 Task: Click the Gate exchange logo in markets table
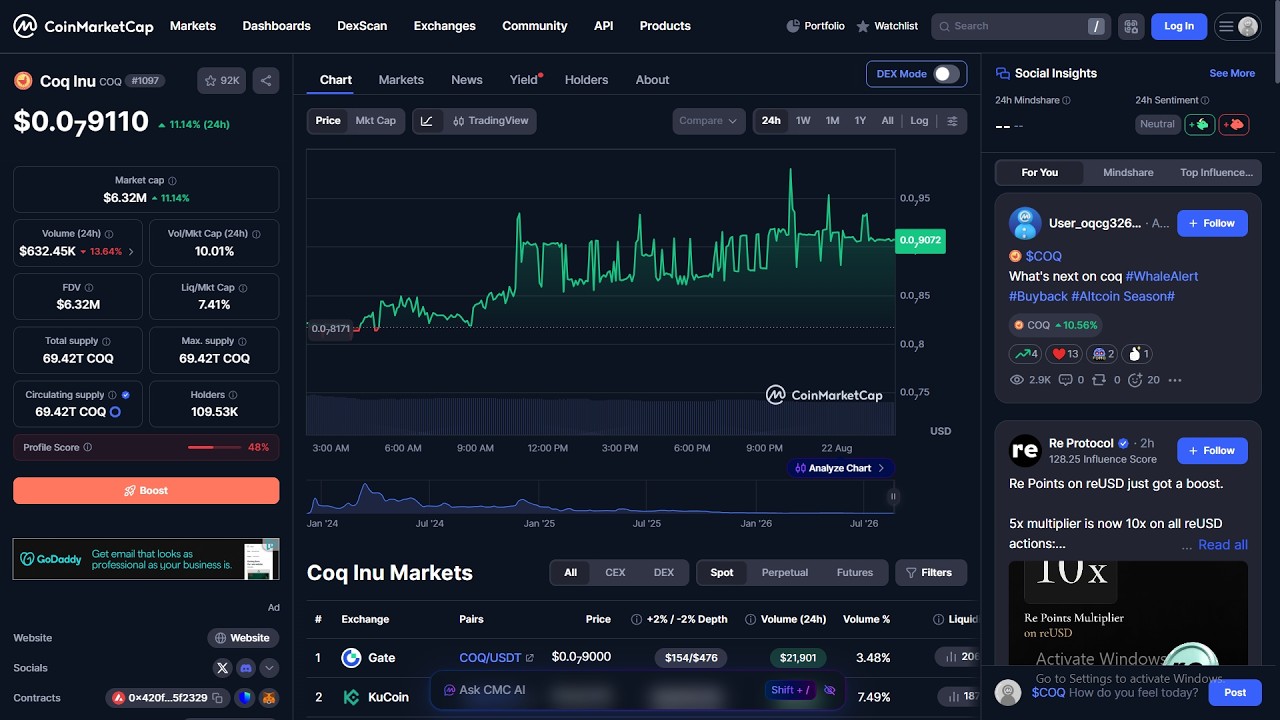coord(351,658)
